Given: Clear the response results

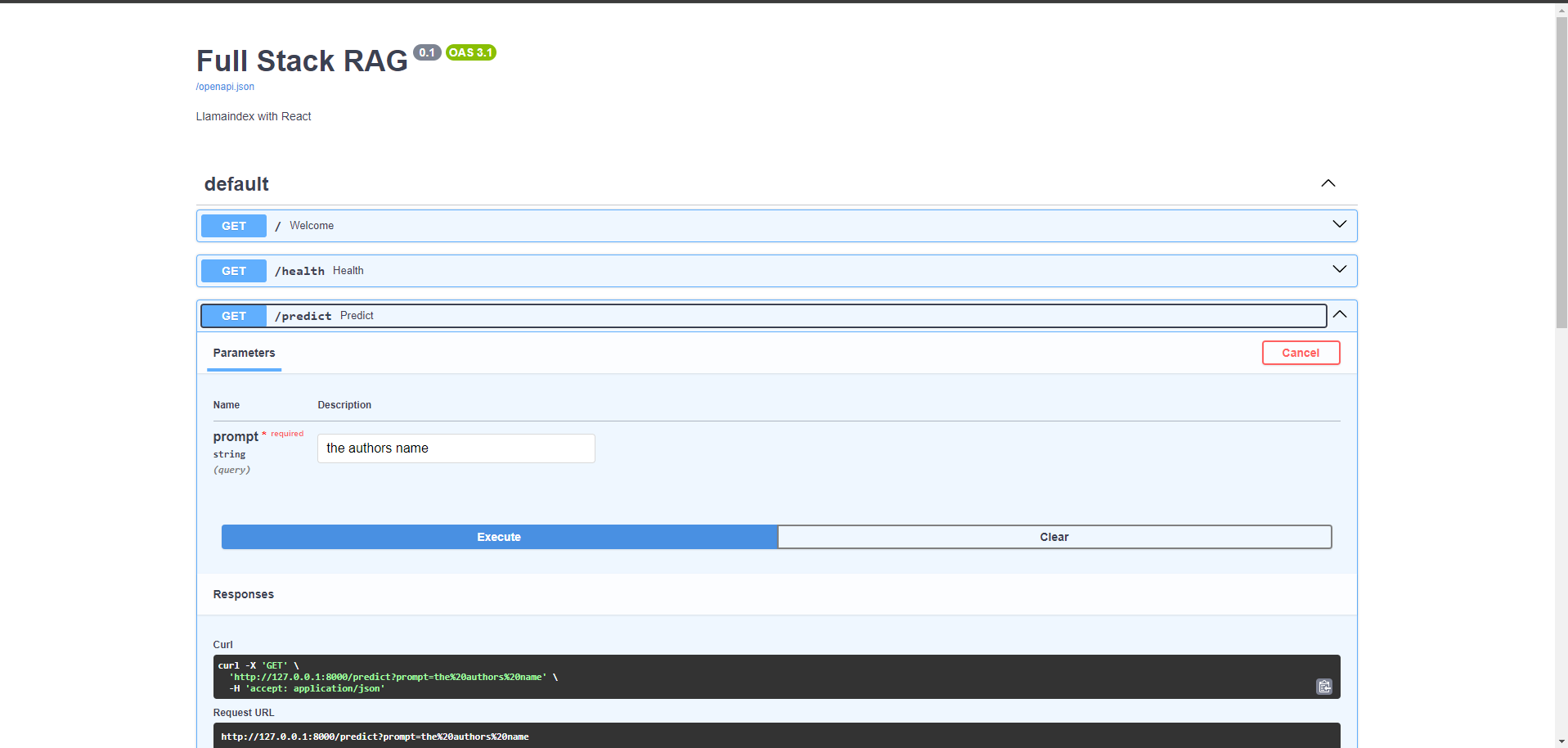Looking at the screenshot, I should (x=1054, y=537).
